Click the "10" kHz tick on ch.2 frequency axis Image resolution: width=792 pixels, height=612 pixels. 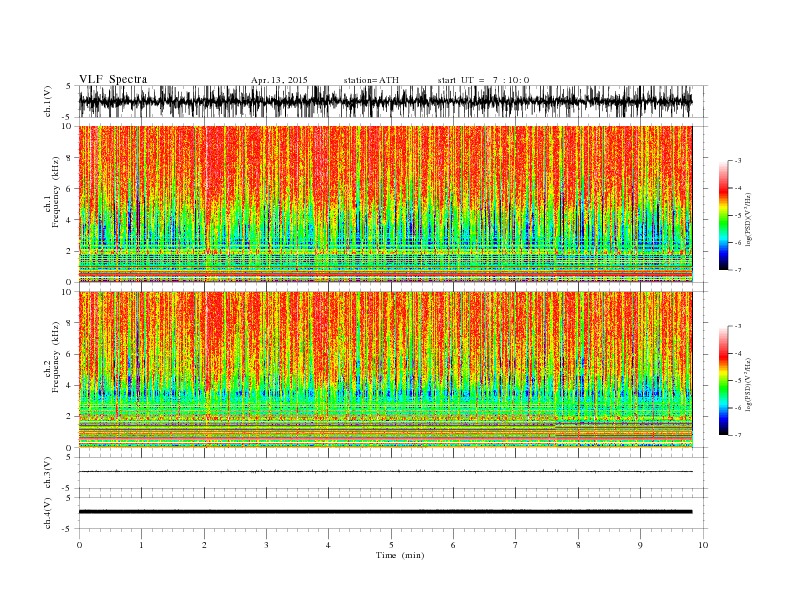pos(68,292)
